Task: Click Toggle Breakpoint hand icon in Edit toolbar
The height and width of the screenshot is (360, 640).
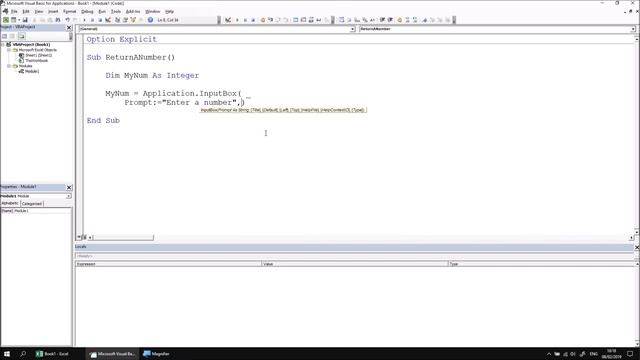Action: pos(400,20)
